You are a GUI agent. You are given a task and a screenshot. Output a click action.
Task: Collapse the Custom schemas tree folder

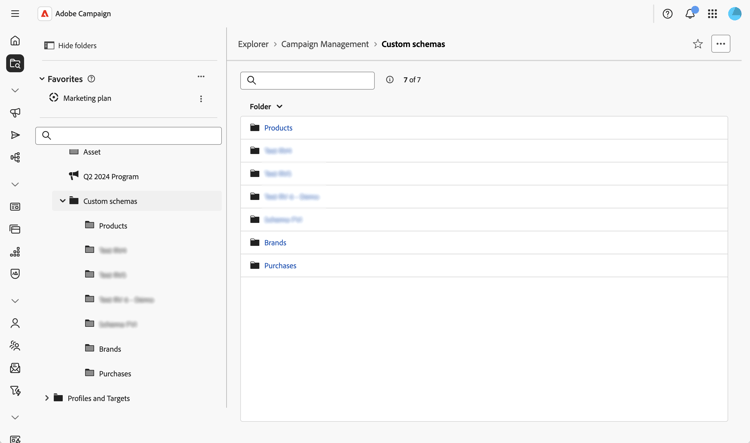click(x=62, y=201)
